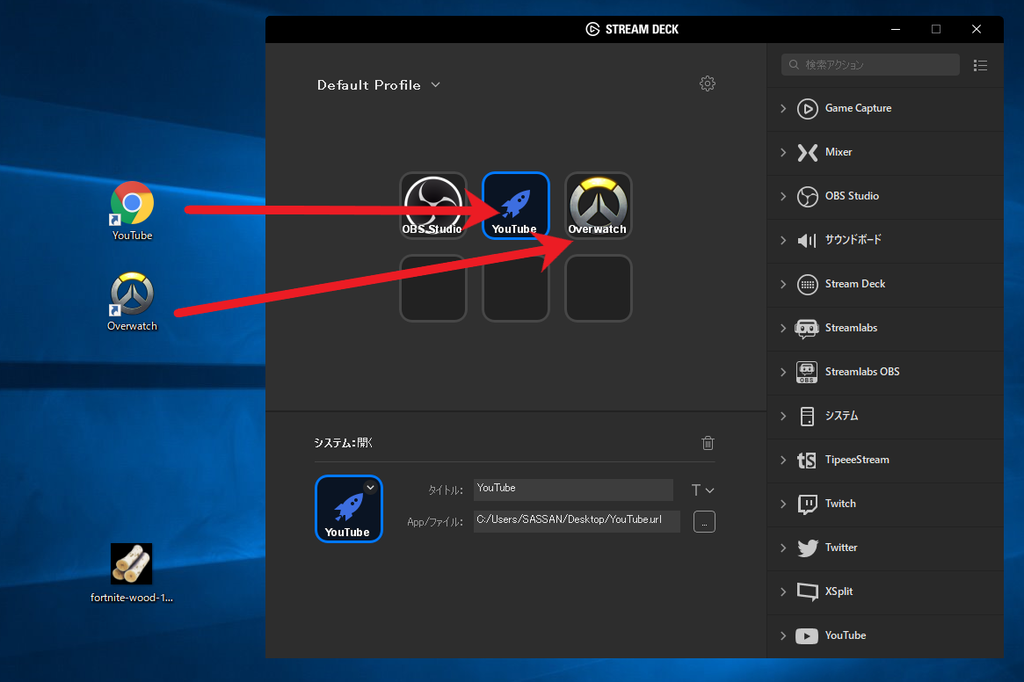Click the Streamlabs OBS label
This screenshot has height=682, width=1024.
click(x=862, y=372)
